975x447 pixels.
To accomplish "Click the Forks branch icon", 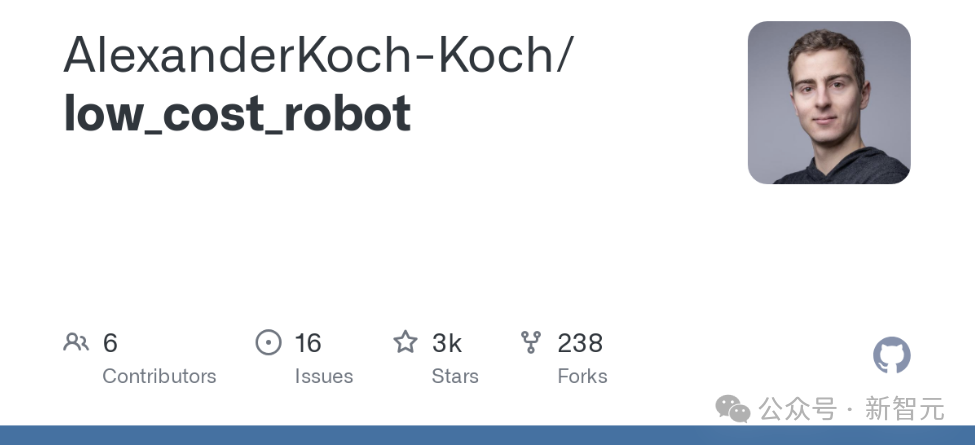I will point(531,343).
